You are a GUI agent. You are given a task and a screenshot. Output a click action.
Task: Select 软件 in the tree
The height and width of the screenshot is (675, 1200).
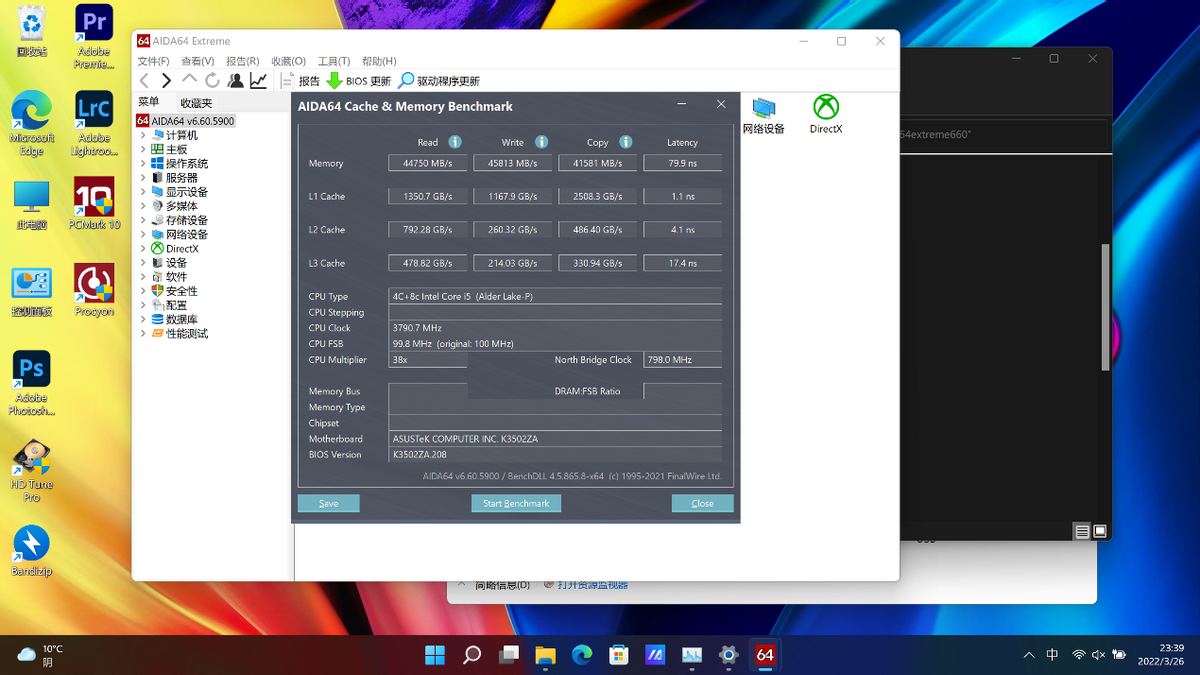coord(169,277)
